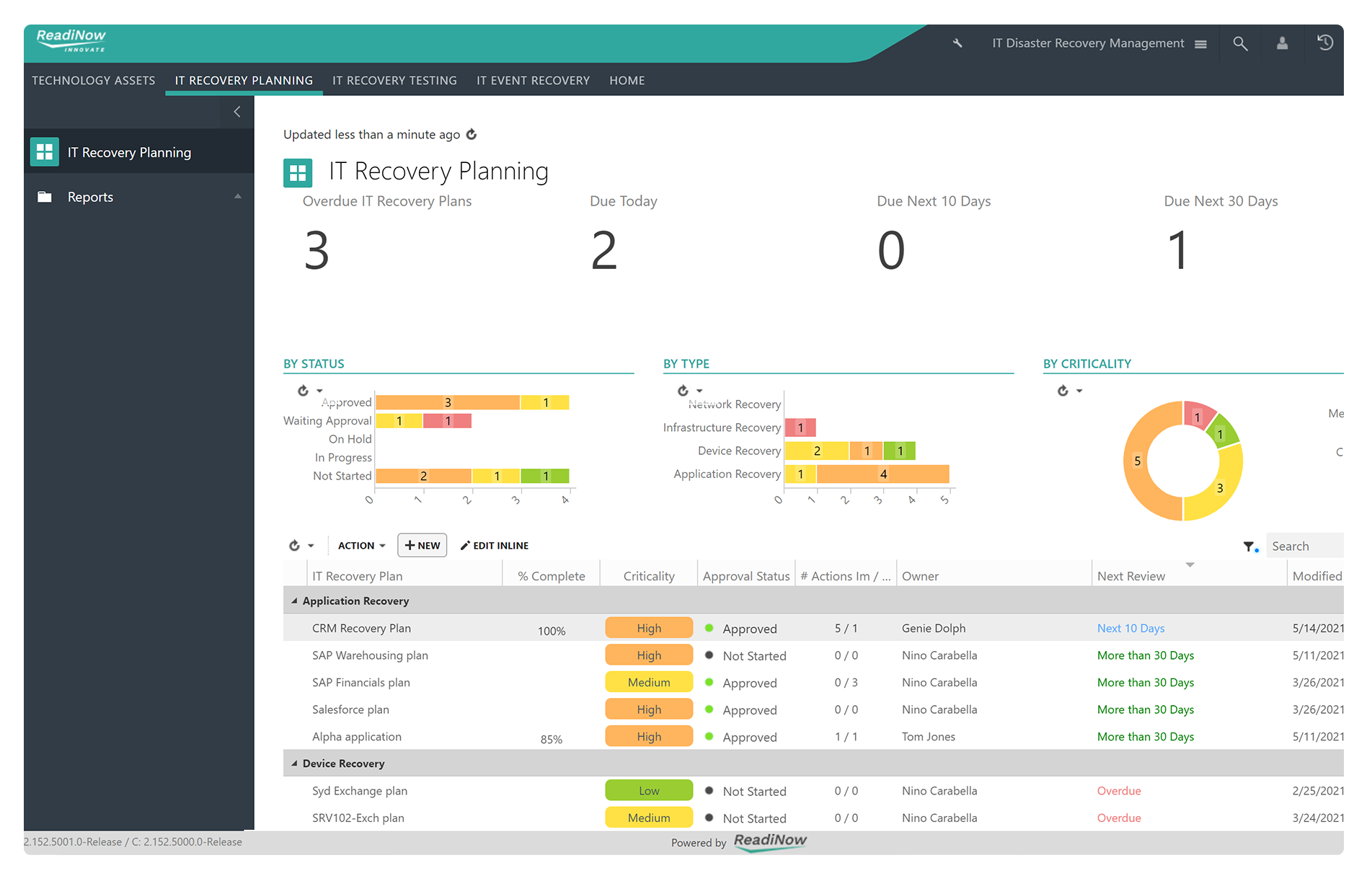Click the Medium criticality badge for SAP Financials
The image size is (1372, 881).
pos(649,682)
